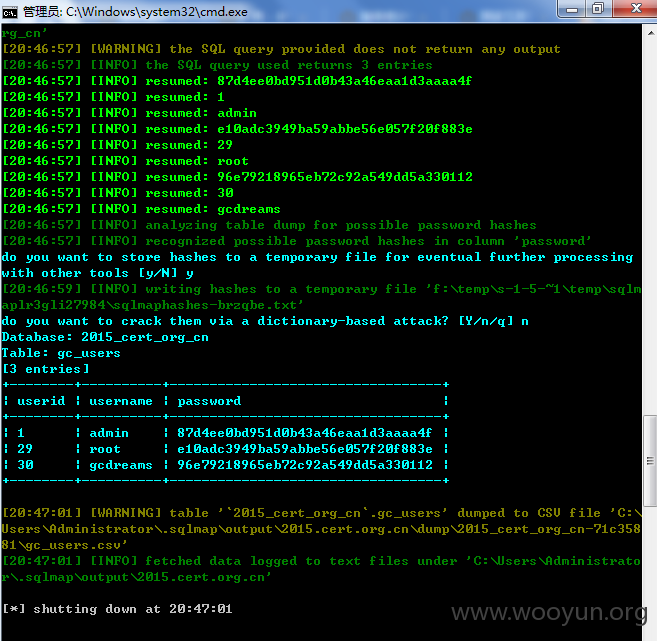Click username cell 'gcdreams' in the table
Image resolution: width=657 pixels, height=641 pixels.
[121, 465]
